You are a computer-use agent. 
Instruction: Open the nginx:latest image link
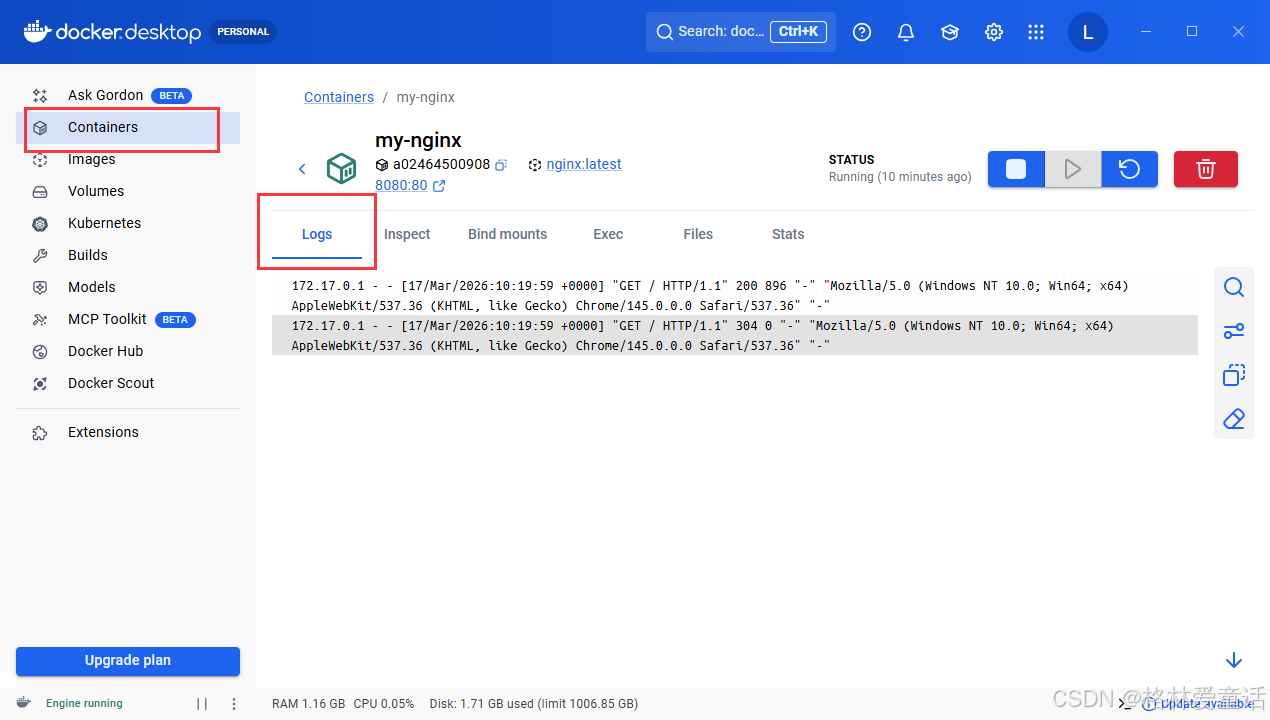click(x=584, y=164)
